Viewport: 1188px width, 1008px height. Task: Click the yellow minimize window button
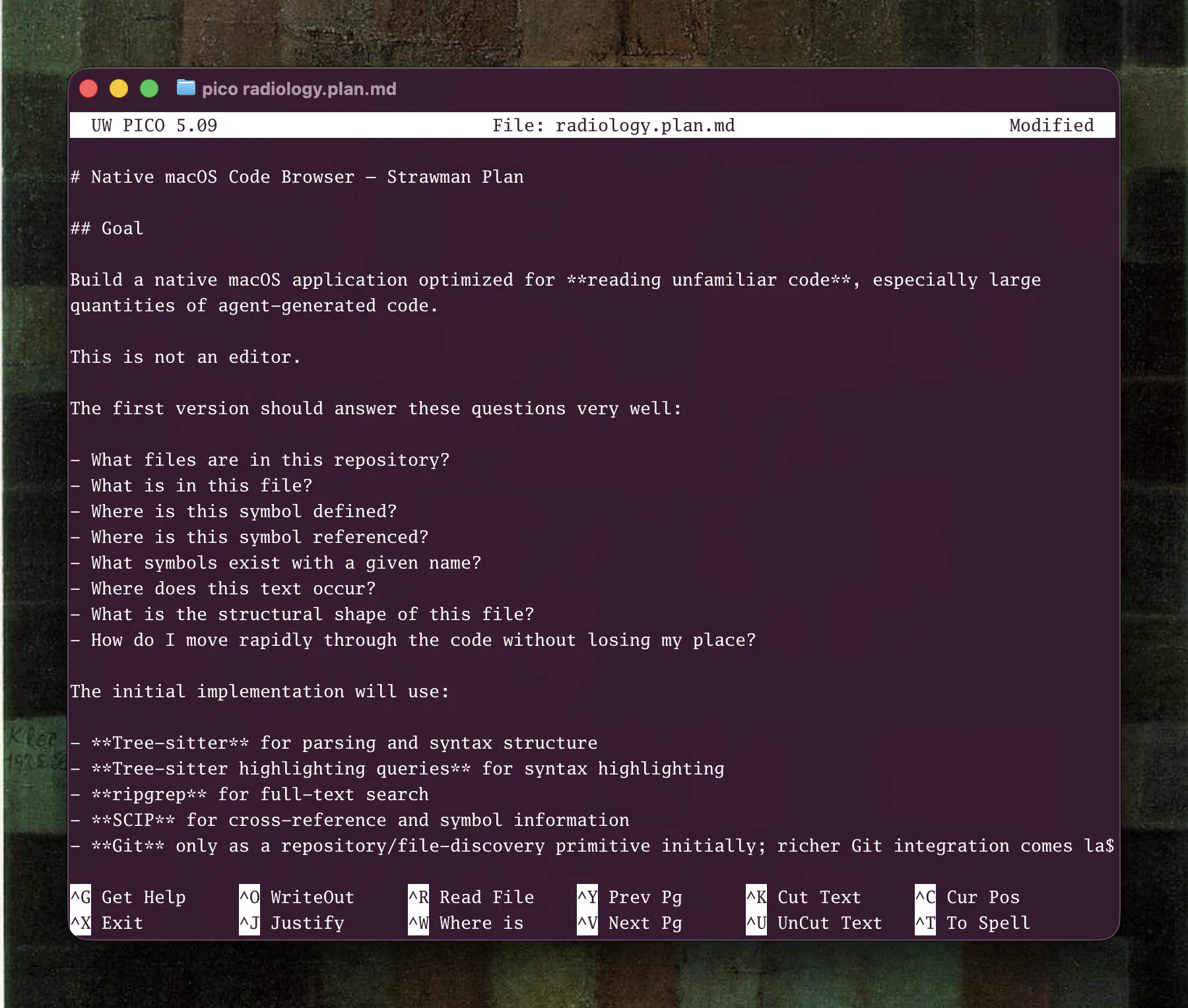point(119,88)
